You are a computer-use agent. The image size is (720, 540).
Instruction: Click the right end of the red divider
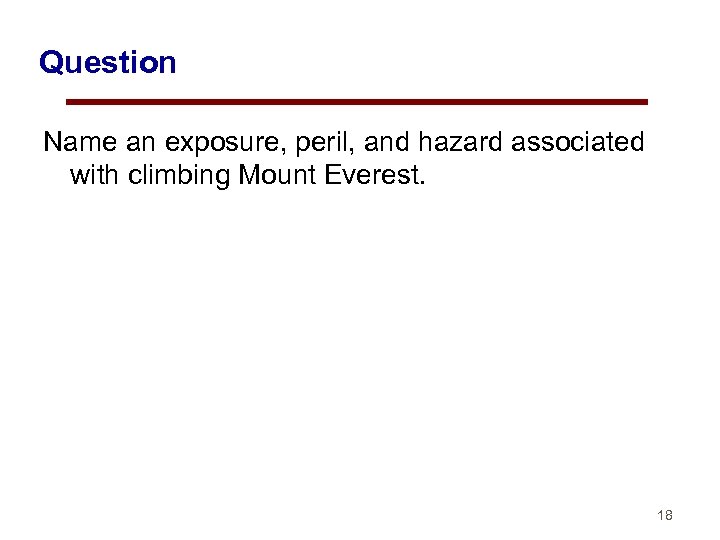(x=645, y=102)
